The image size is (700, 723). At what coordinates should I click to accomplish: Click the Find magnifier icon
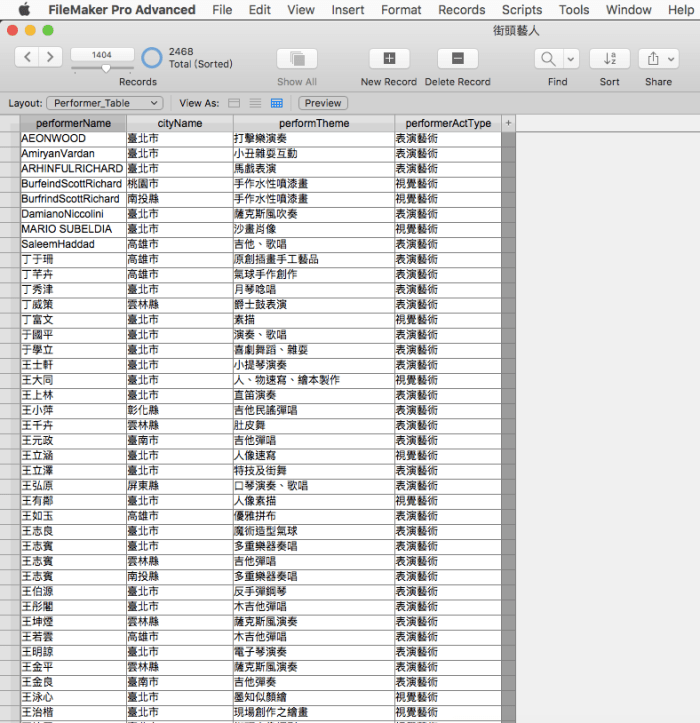click(549, 58)
